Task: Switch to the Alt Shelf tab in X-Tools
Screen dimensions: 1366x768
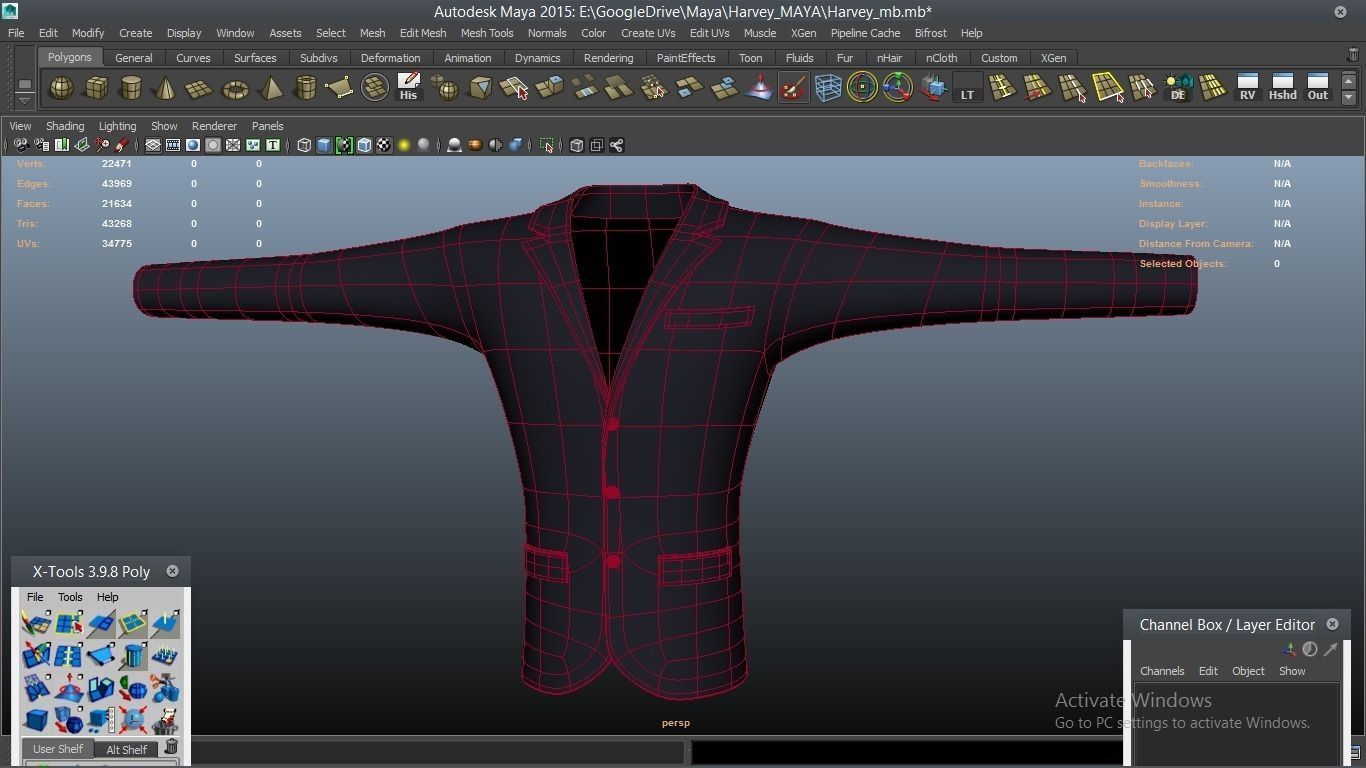Action: [126, 749]
